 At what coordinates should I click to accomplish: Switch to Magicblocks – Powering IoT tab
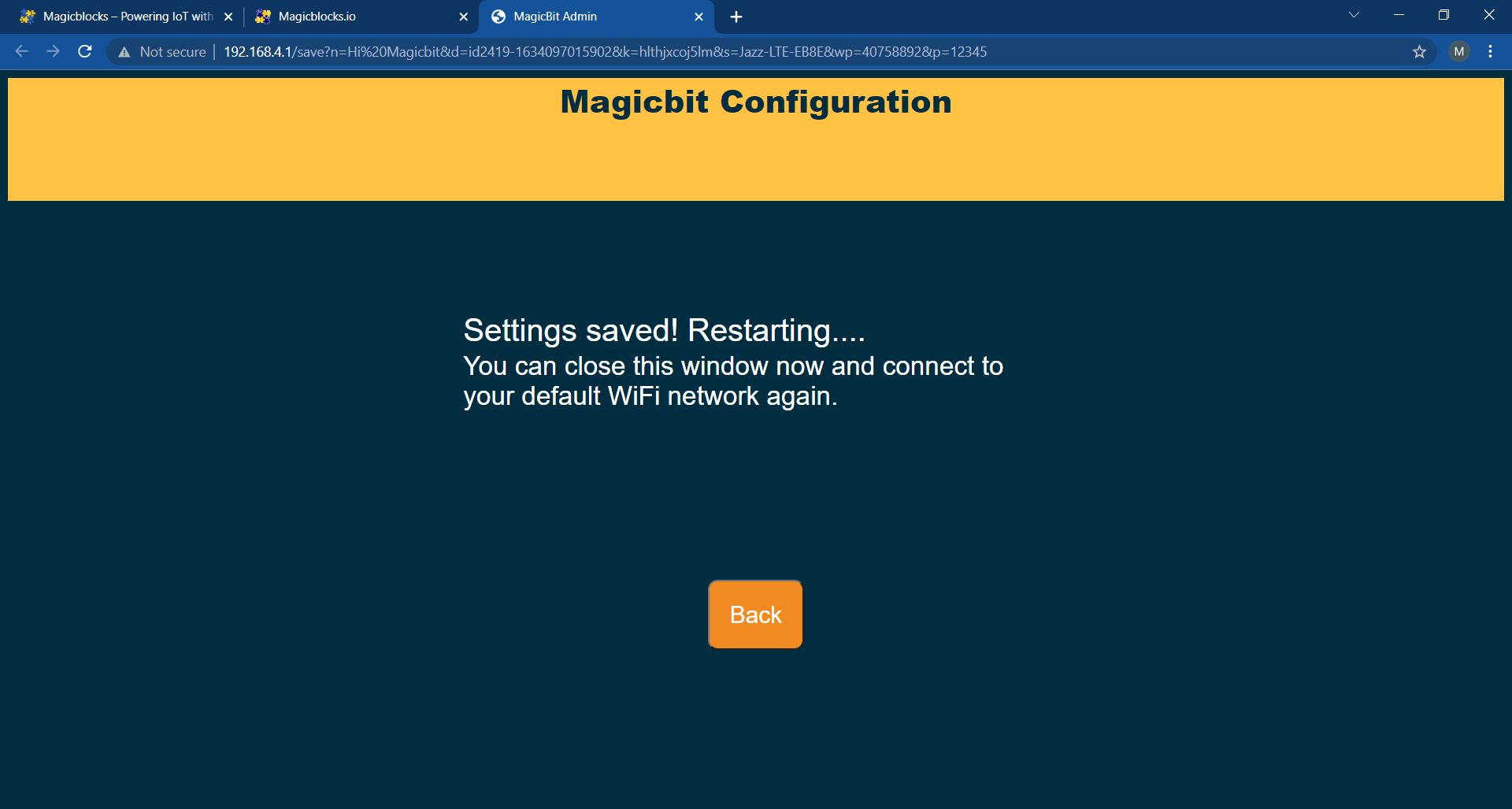(x=126, y=17)
